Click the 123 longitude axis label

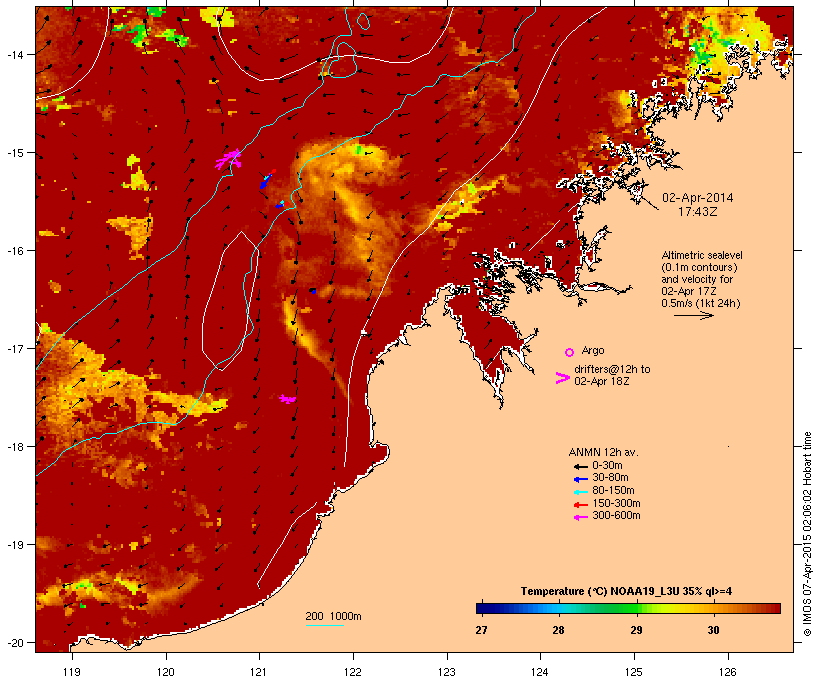pos(447,672)
